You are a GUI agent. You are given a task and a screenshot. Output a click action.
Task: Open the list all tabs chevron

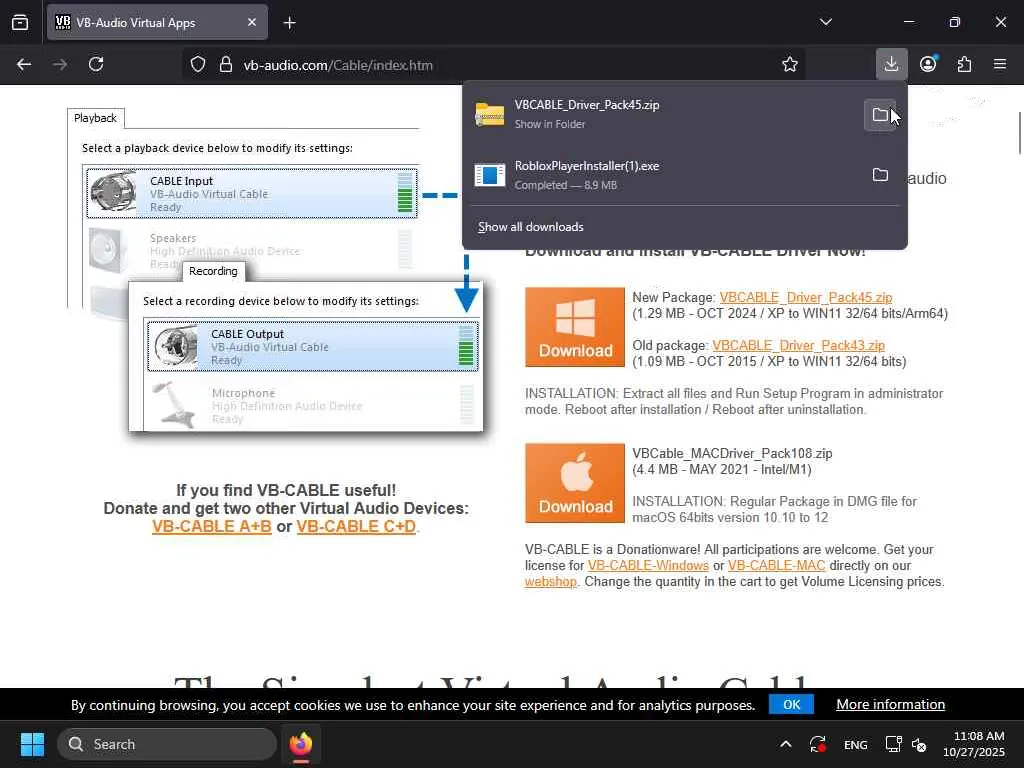pos(825,22)
